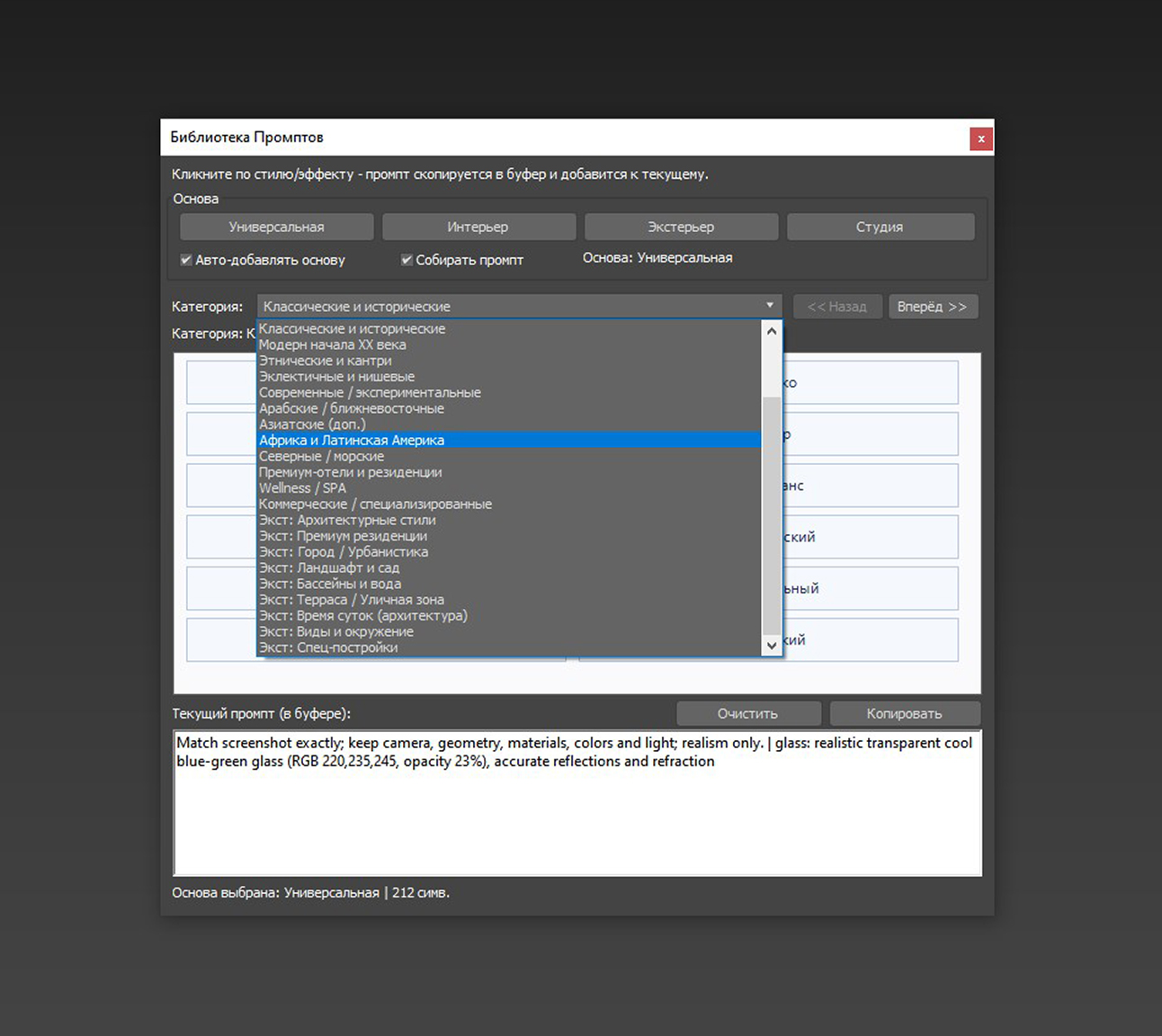Set base to Интерьер
The height and width of the screenshot is (1036, 1162).
tap(478, 227)
